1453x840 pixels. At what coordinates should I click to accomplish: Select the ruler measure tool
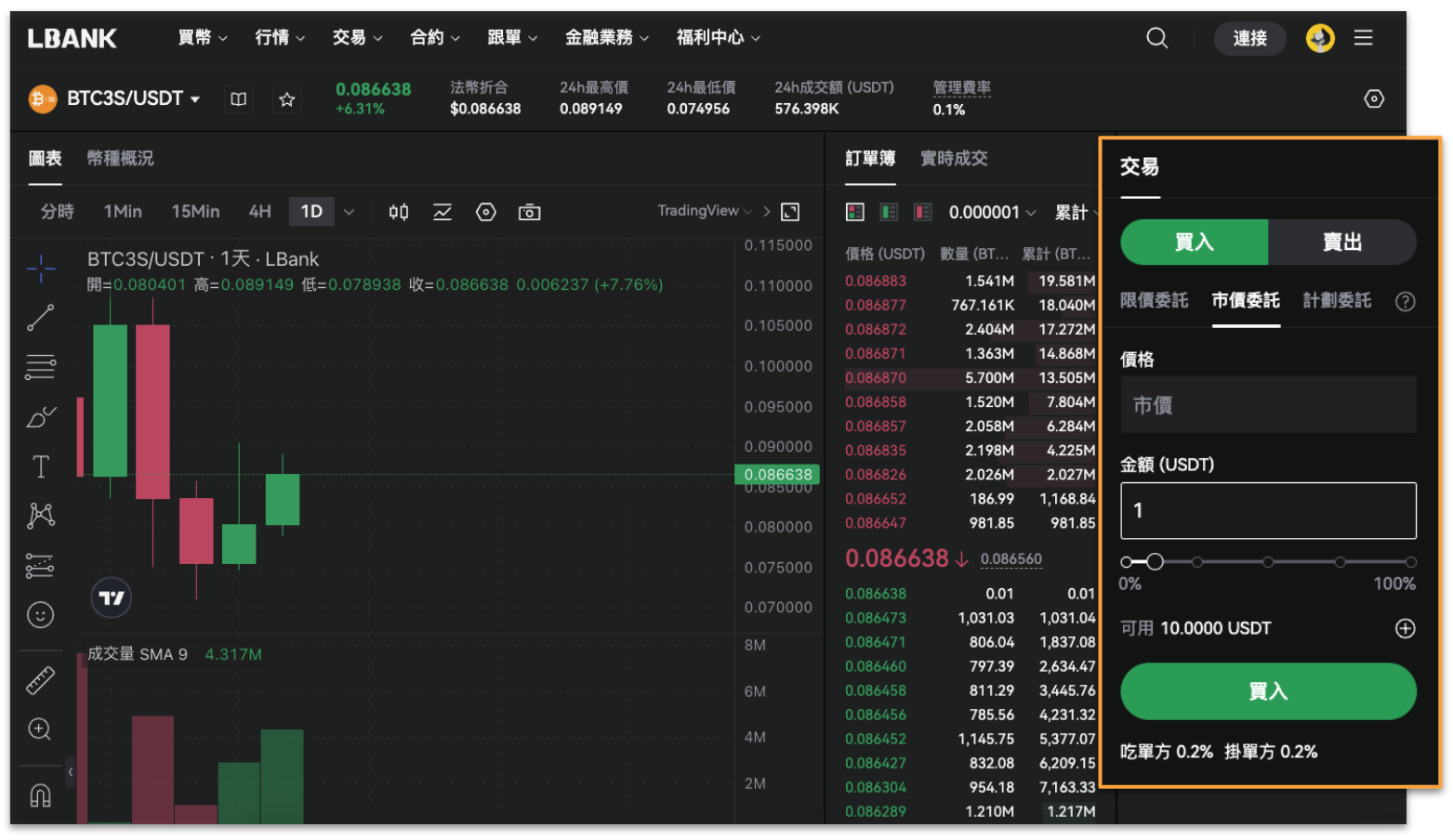(41, 681)
